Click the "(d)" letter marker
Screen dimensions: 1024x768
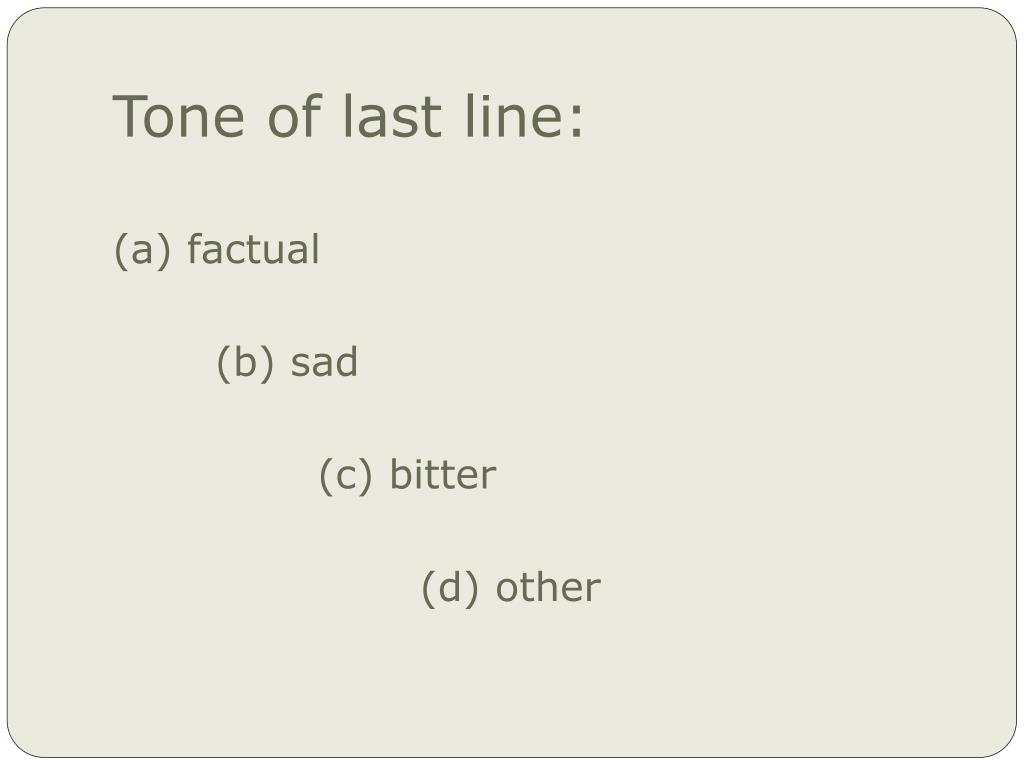pos(451,588)
